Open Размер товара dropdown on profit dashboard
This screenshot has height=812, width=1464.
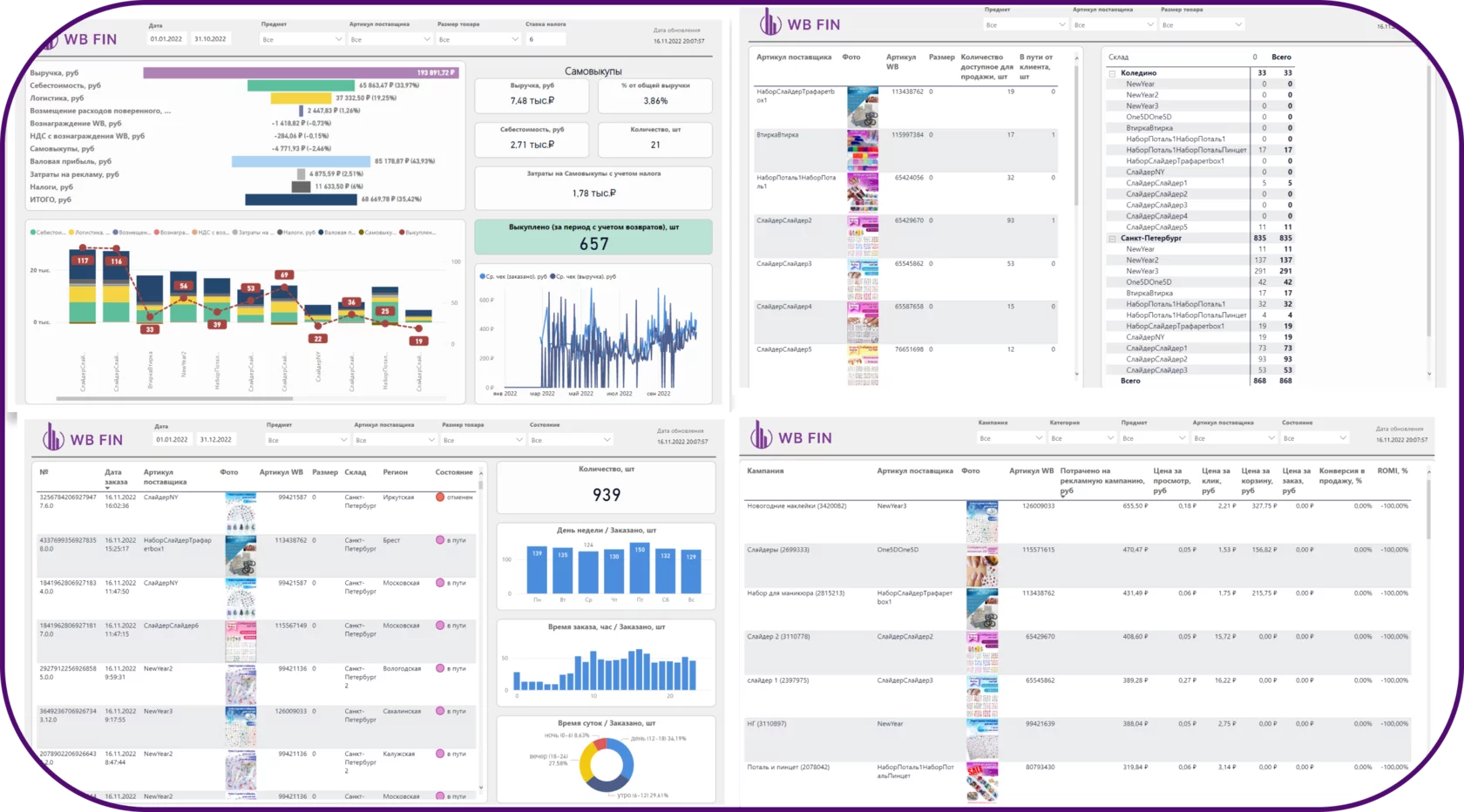click(478, 39)
